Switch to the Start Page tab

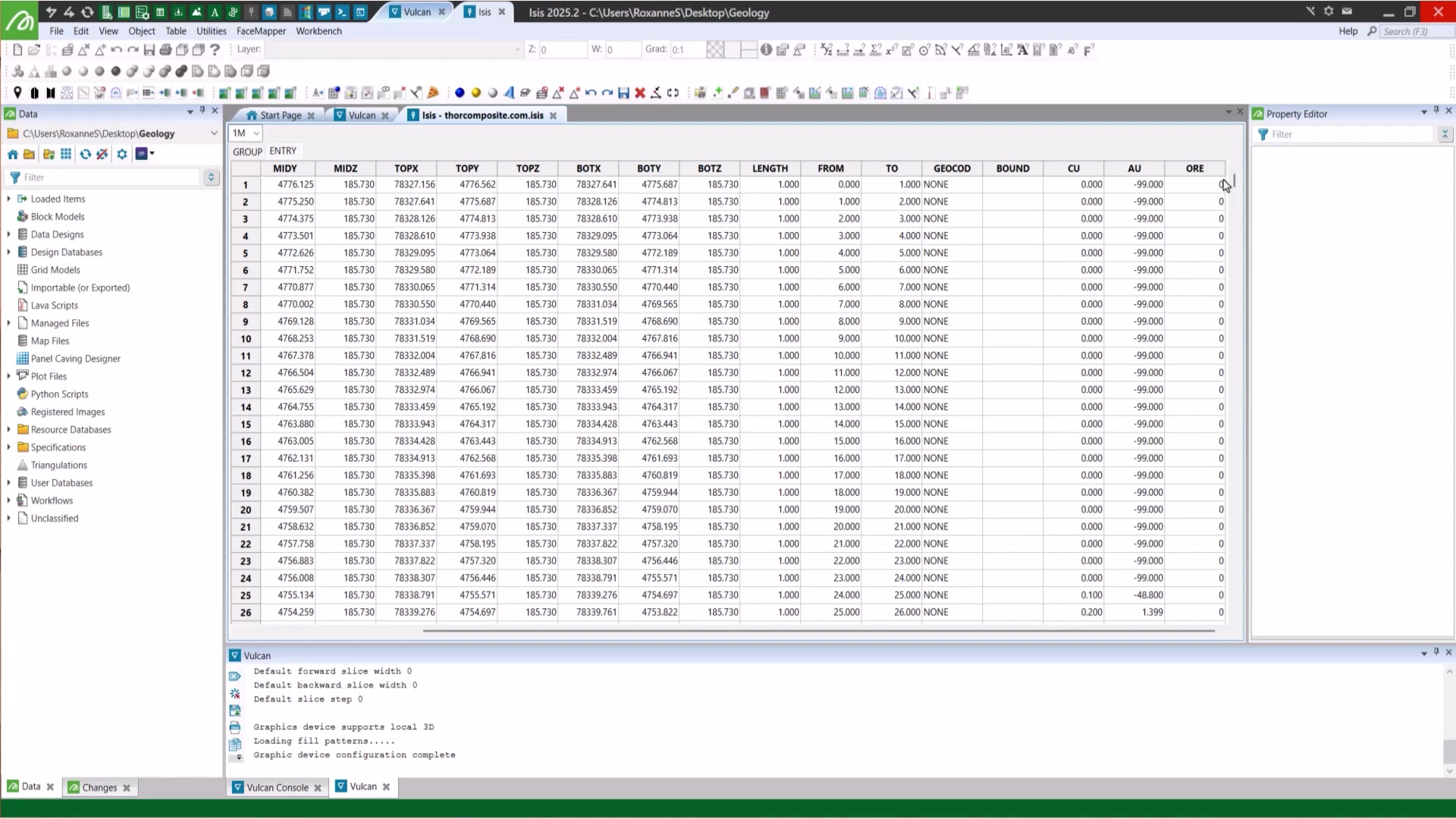pyautogui.click(x=281, y=115)
